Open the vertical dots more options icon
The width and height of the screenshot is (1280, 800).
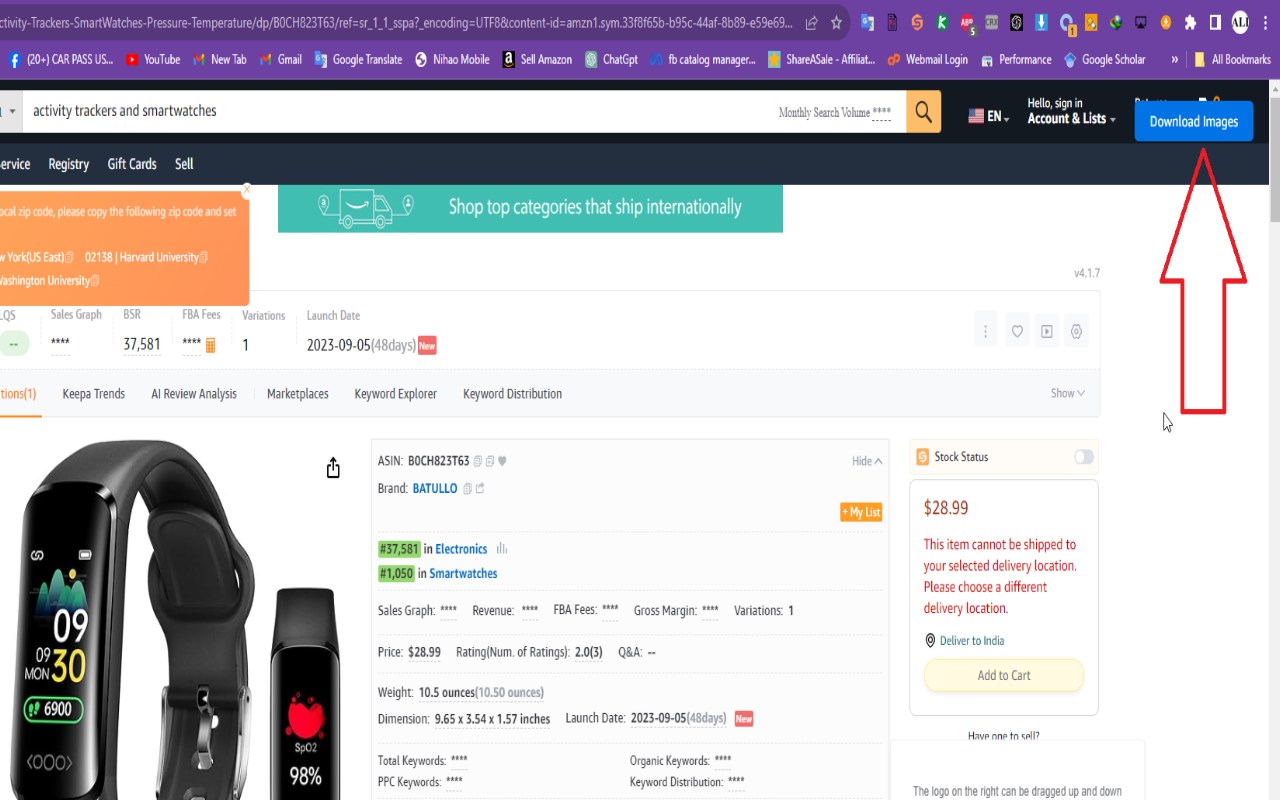[x=985, y=331]
